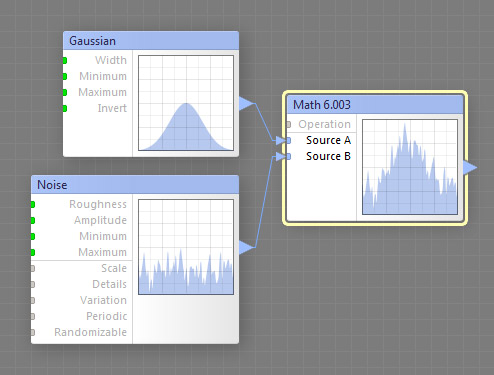The image size is (494, 375).
Task: Click the Gaussian node output arrow
Action: coord(246,103)
